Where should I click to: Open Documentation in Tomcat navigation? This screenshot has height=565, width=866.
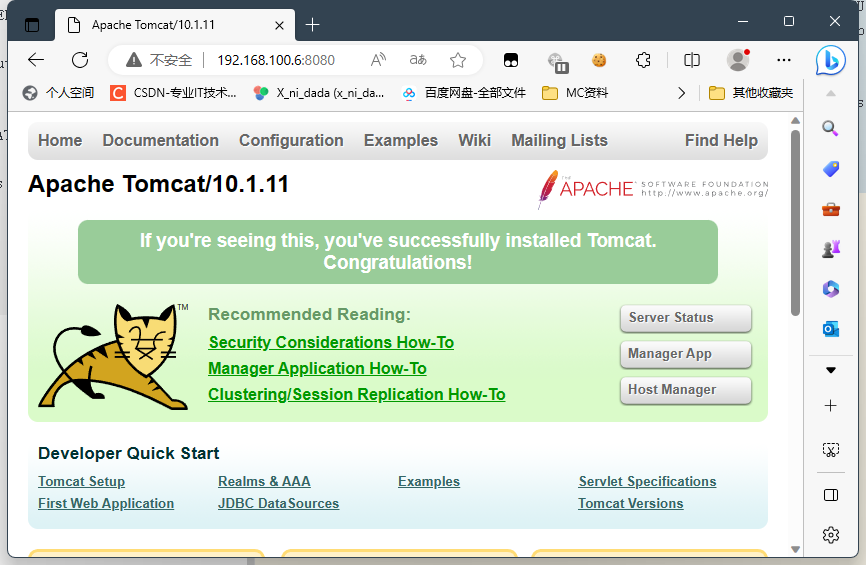pyautogui.click(x=161, y=140)
